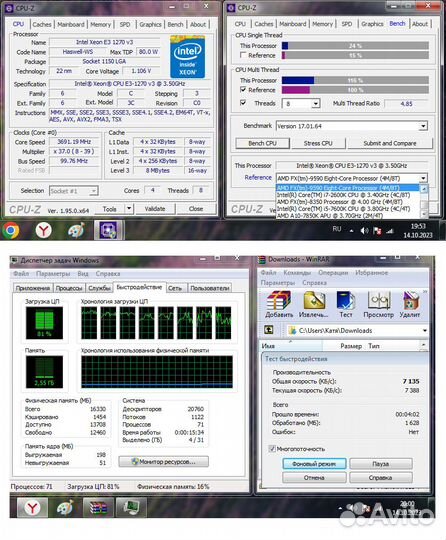Viewport: 446px width, 540px height.
Task: Switch to Процессы tab in Task Manager
Action: click(x=69, y=288)
